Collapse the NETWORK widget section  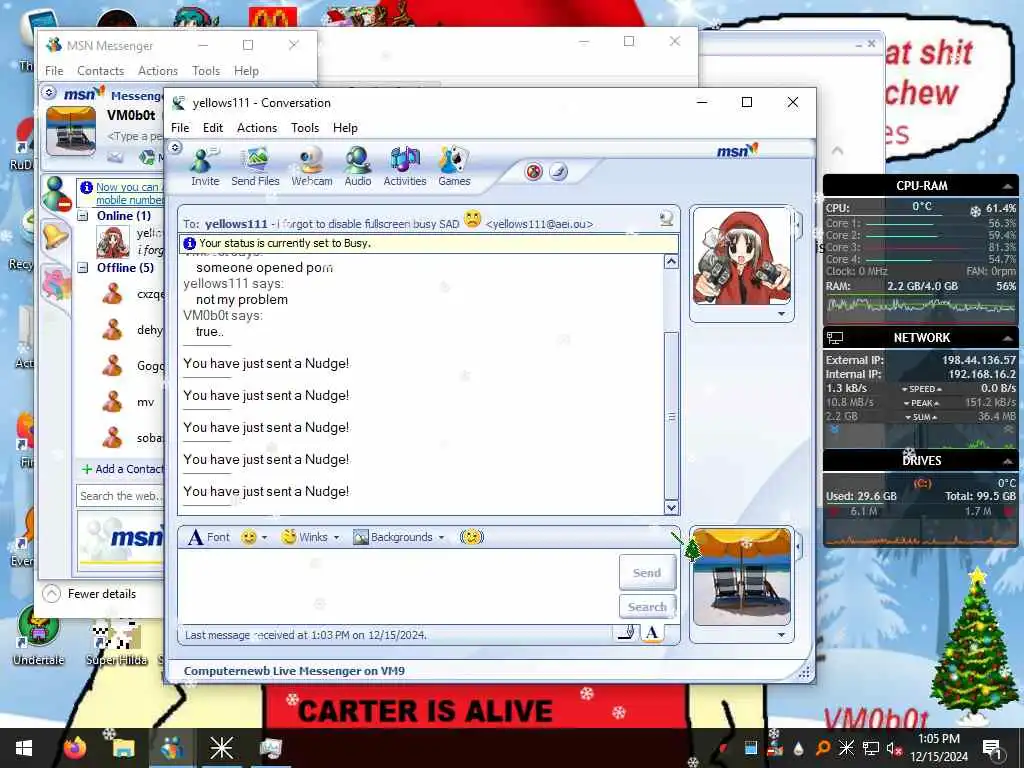pyautogui.click(x=1008, y=338)
